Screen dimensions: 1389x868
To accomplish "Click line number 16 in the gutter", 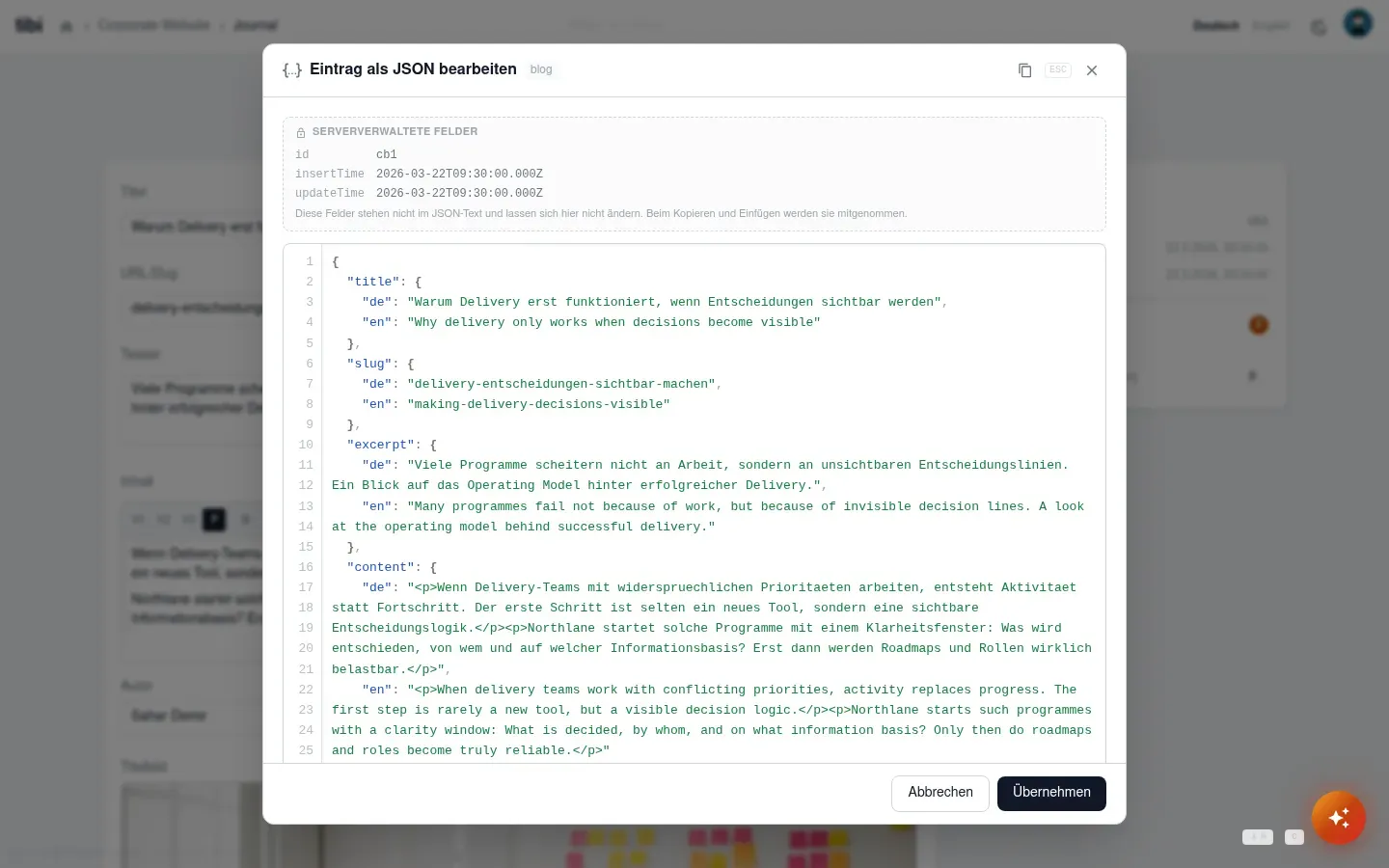I will pyautogui.click(x=306, y=567).
